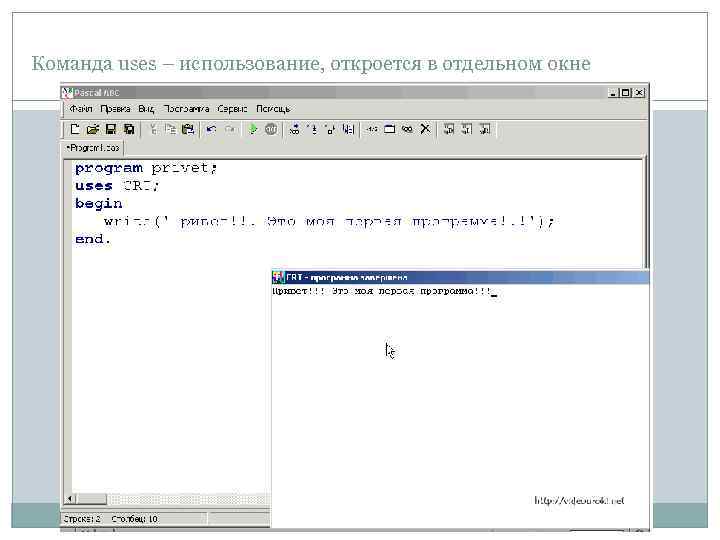Minimize the Pascal ABC window
Image resolution: width=720 pixels, height=540 pixels.
point(613,93)
